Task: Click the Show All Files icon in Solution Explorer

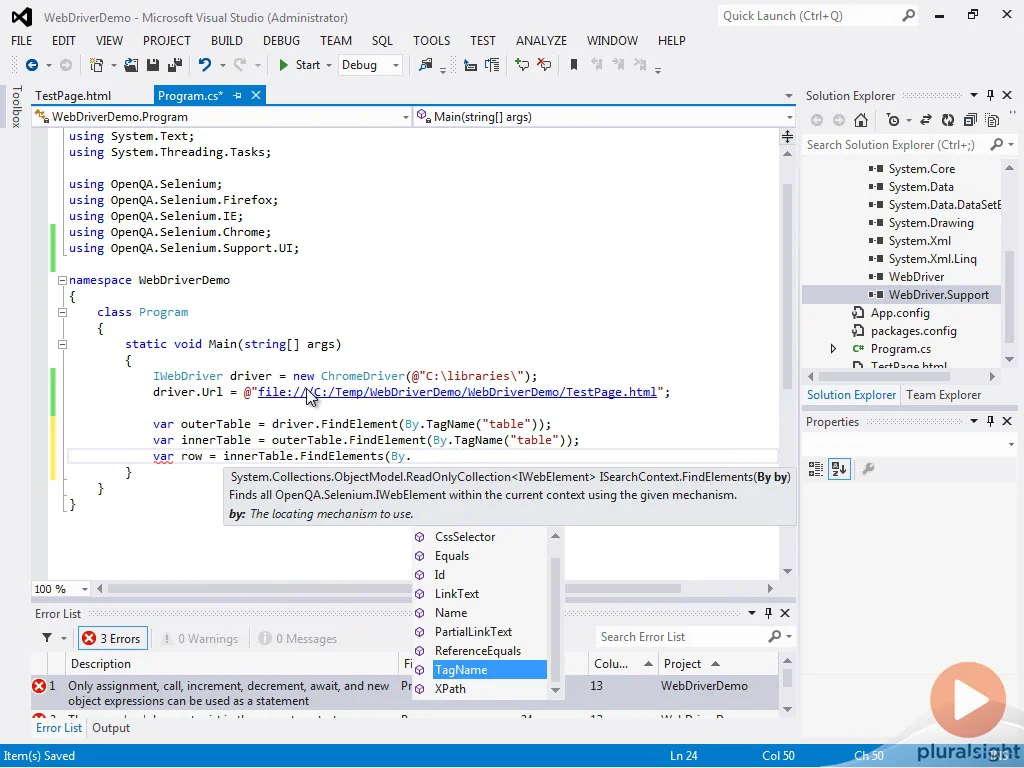Action: pos(993,120)
